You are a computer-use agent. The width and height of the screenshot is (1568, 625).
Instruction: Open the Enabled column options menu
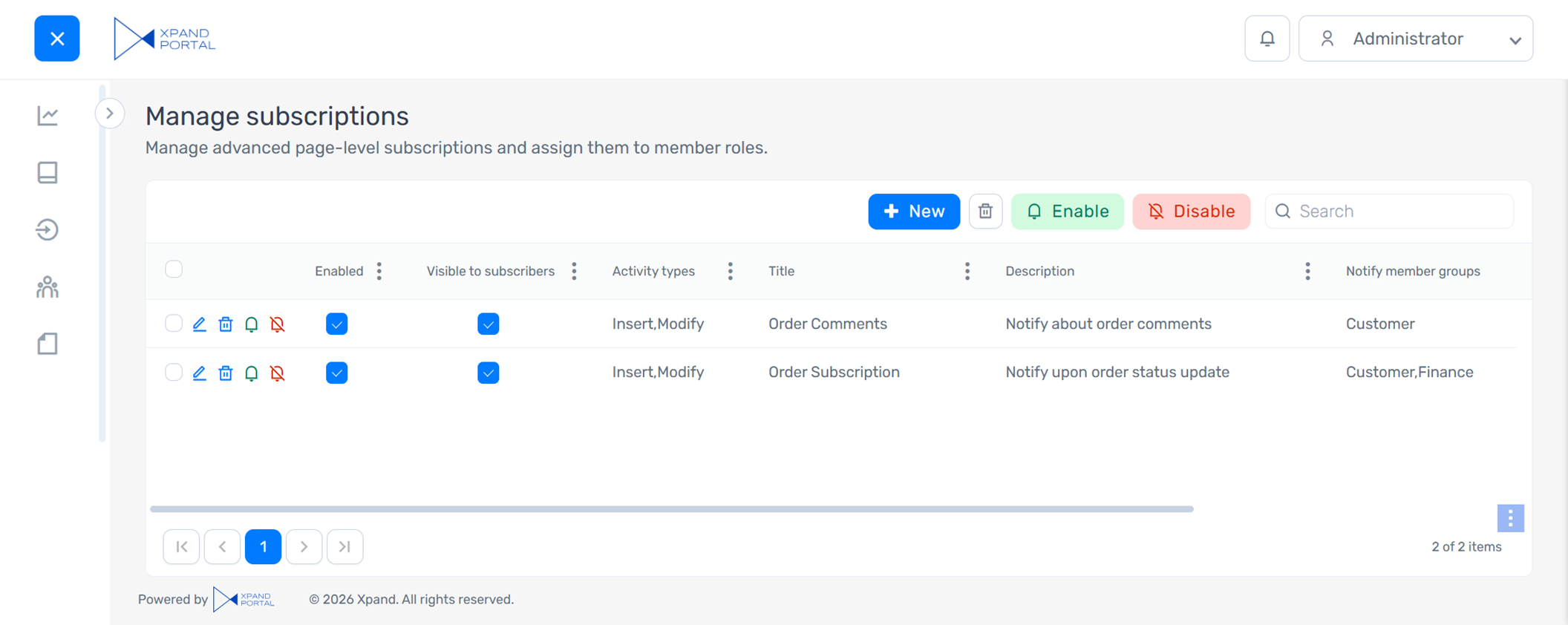click(379, 272)
